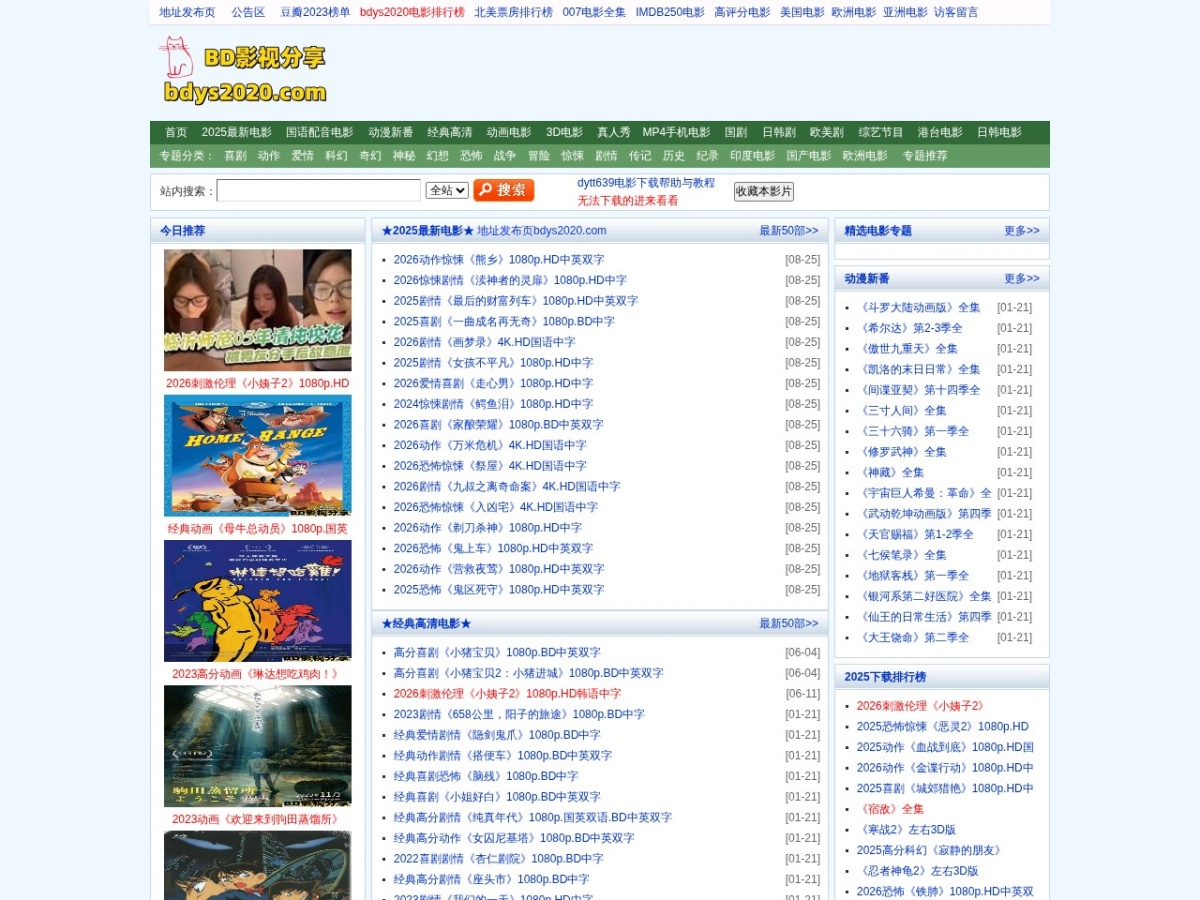1200x900 pixels.
Task: Go to 首页 in the green navigation bar
Action: click(x=176, y=132)
